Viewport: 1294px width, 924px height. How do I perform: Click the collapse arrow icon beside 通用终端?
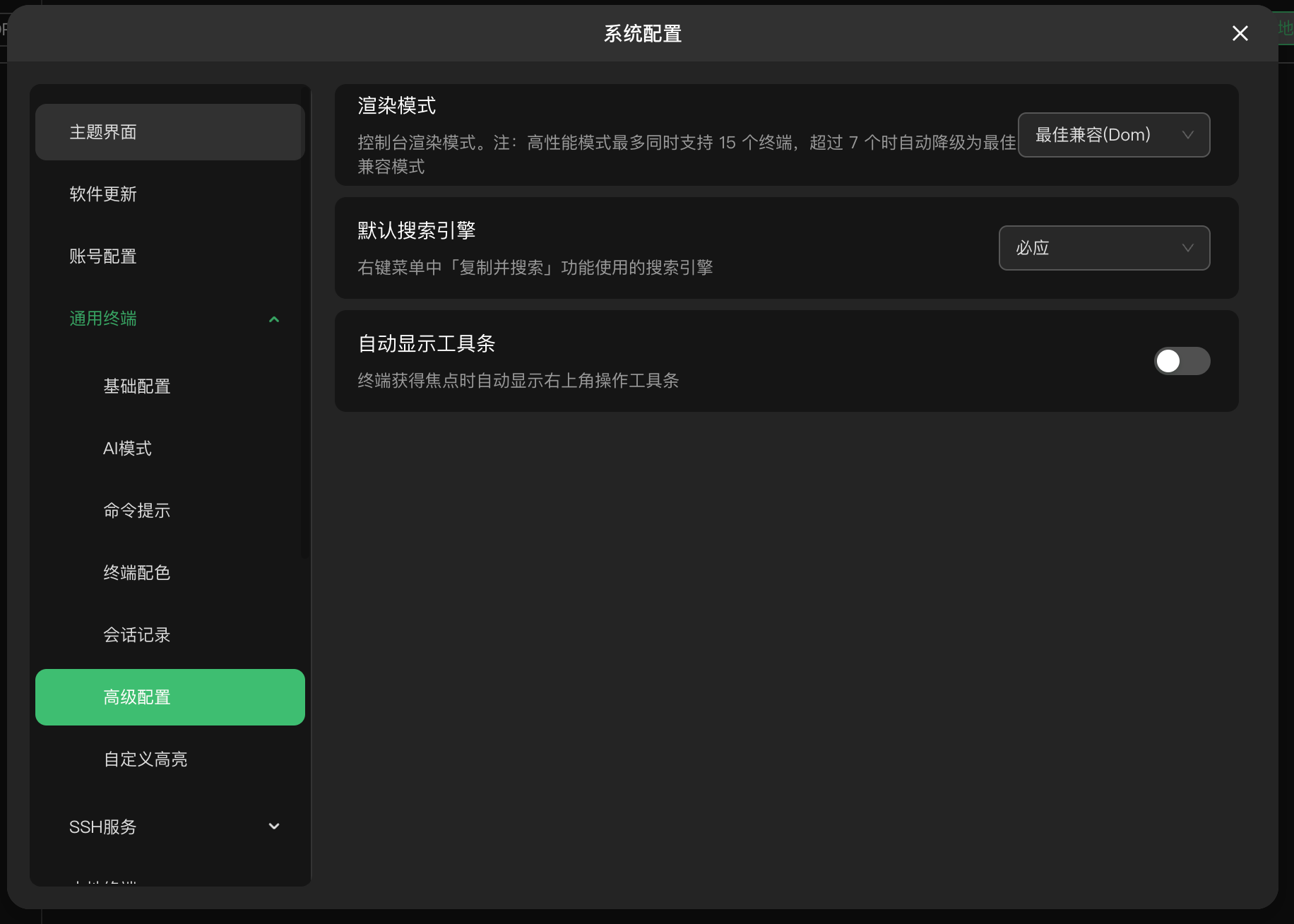click(274, 319)
